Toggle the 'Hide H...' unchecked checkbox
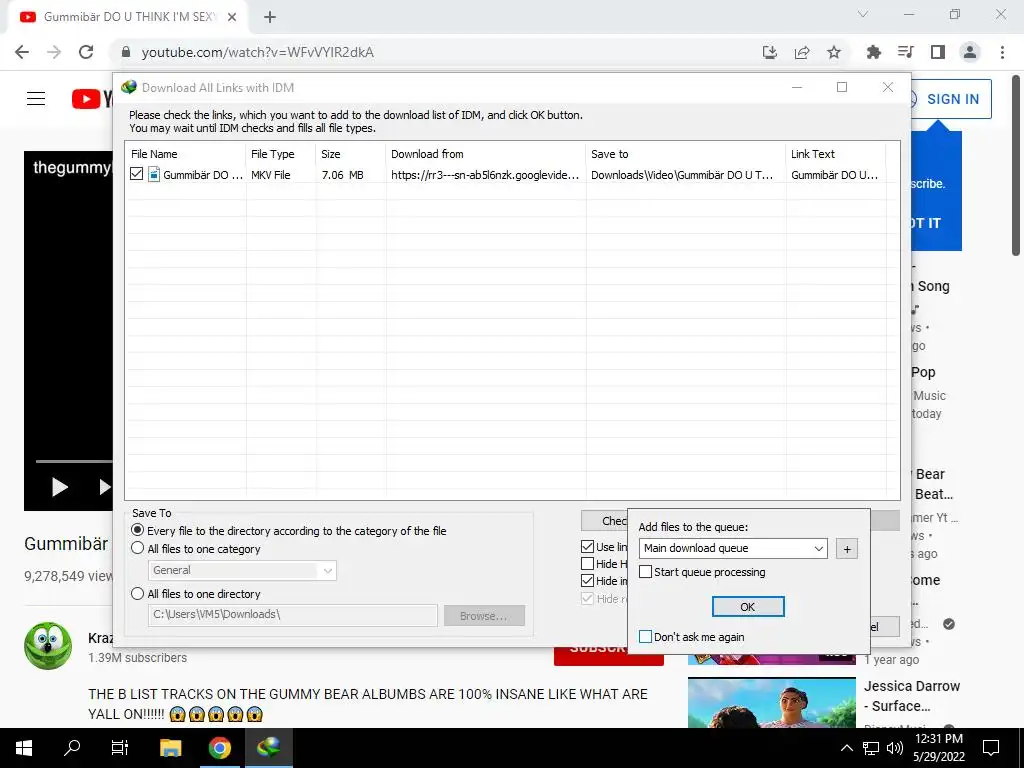This screenshot has width=1024, height=768. (x=588, y=564)
